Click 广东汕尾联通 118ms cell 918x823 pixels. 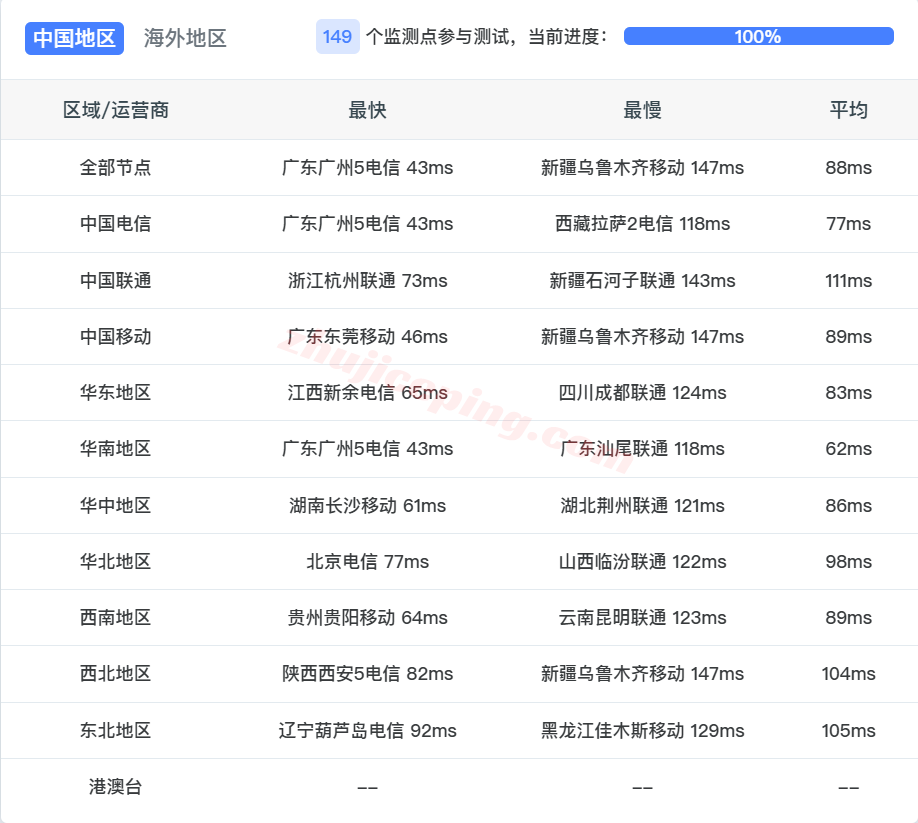click(x=642, y=449)
